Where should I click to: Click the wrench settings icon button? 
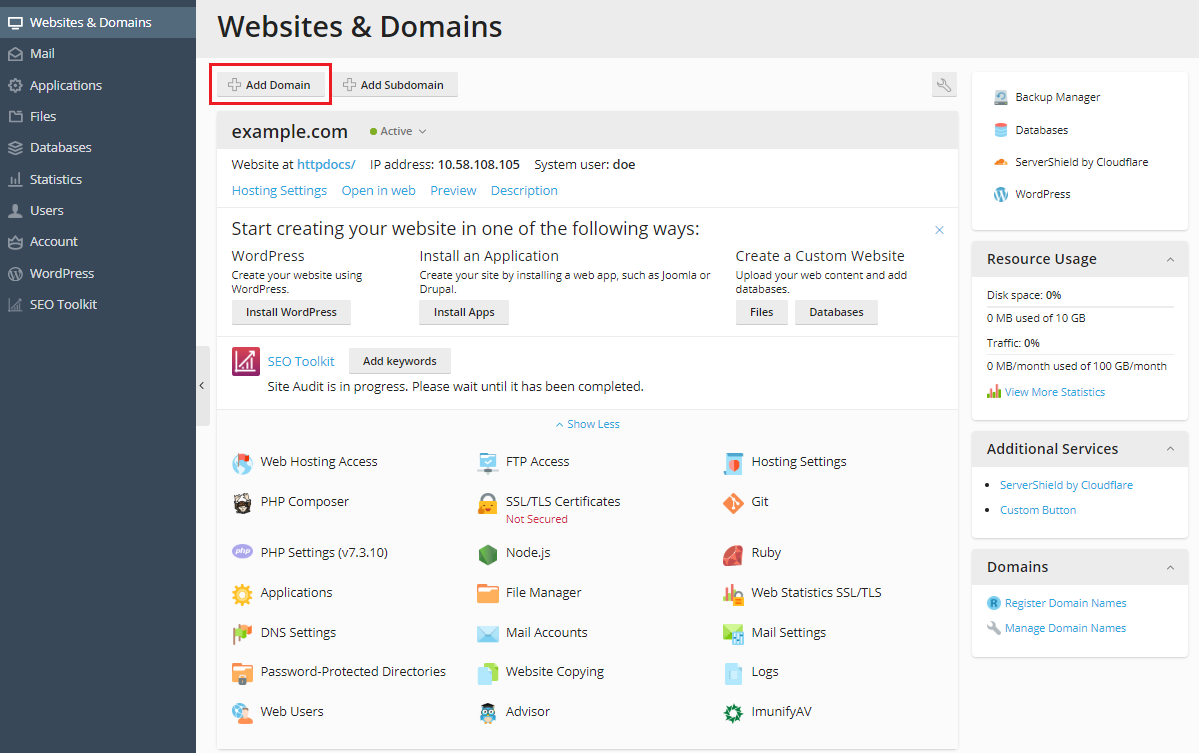pyautogui.click(x=943, y=85)
